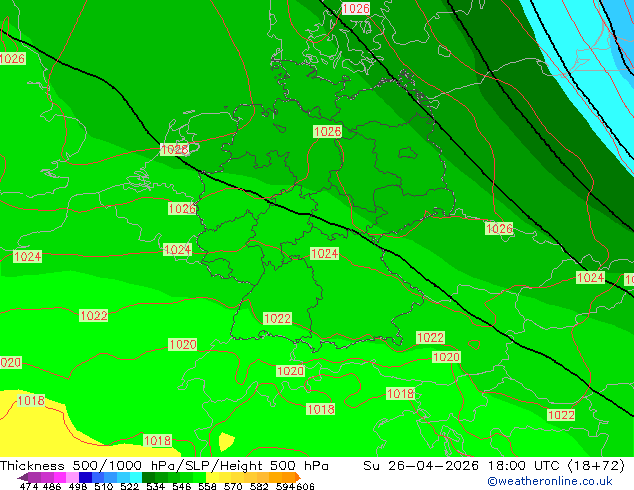Pick the dark blue legend swatch
The width and height of the screenshot is (634, 490).
click(85, 477)
